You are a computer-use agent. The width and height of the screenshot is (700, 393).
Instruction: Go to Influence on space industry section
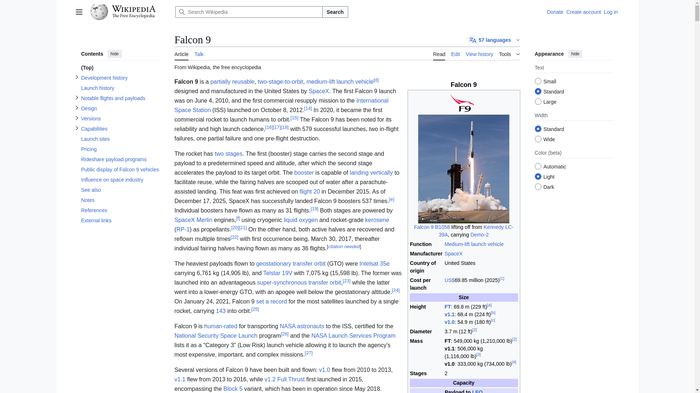point(112,180)
